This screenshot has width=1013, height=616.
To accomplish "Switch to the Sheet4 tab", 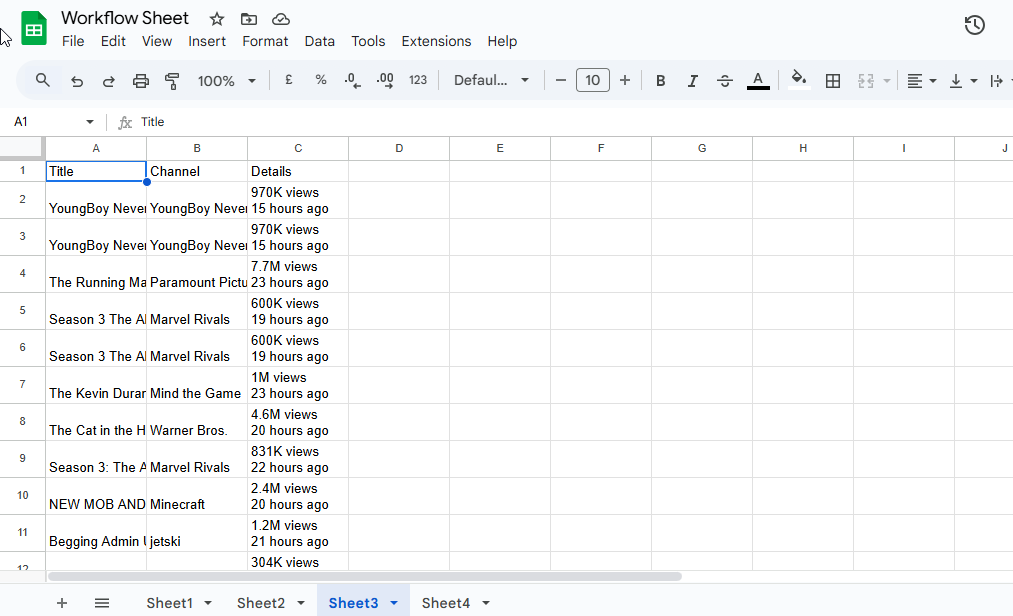I will coord(446,603).
